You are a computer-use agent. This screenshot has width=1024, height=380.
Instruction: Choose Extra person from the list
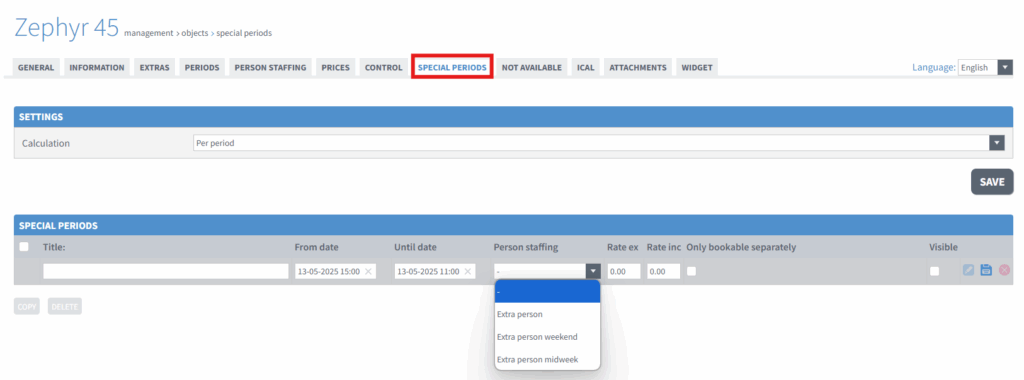tap(547, 314)
